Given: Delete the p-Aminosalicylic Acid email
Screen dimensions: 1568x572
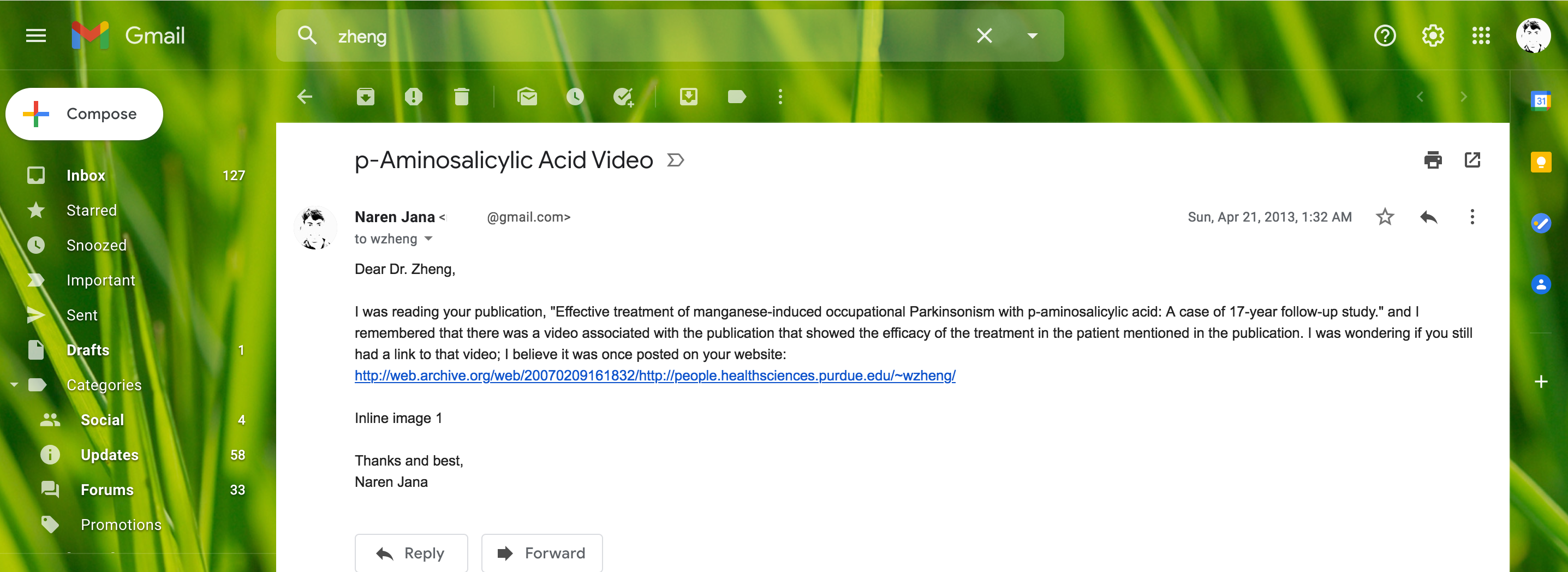Looking at the screenshot, I should point(461,96).
